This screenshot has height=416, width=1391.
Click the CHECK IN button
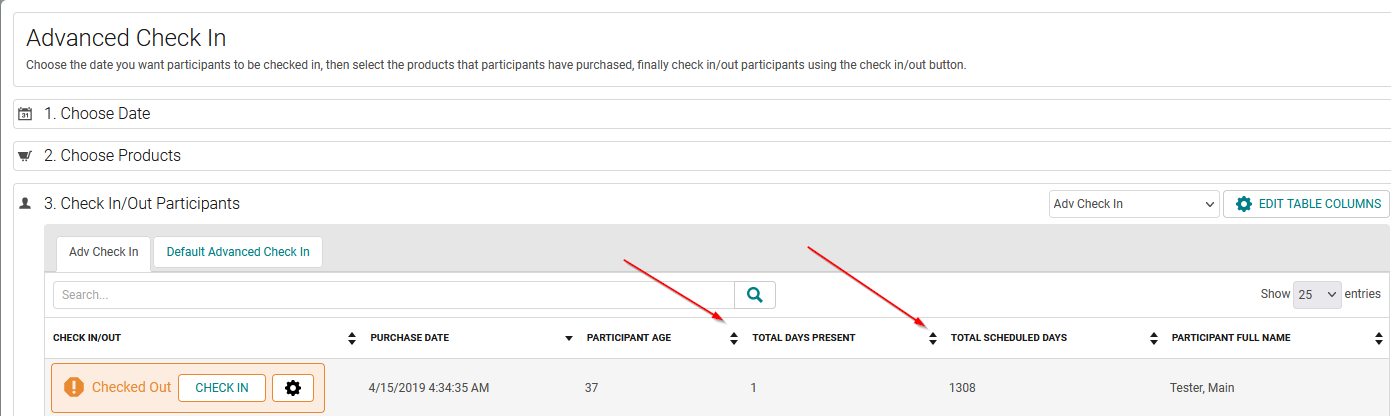pyautogui.click(x=222, y=388)
